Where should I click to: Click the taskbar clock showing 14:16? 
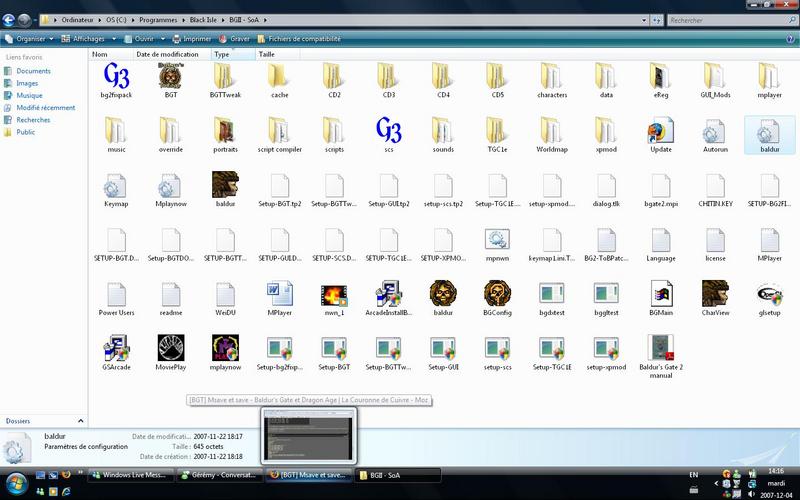776,471
